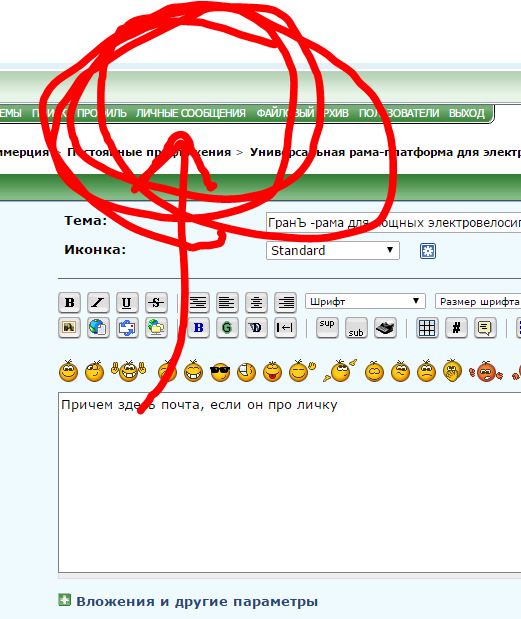521x619 pixels.
Task: Insert subscript with sub button
Action: pos(356,327)
